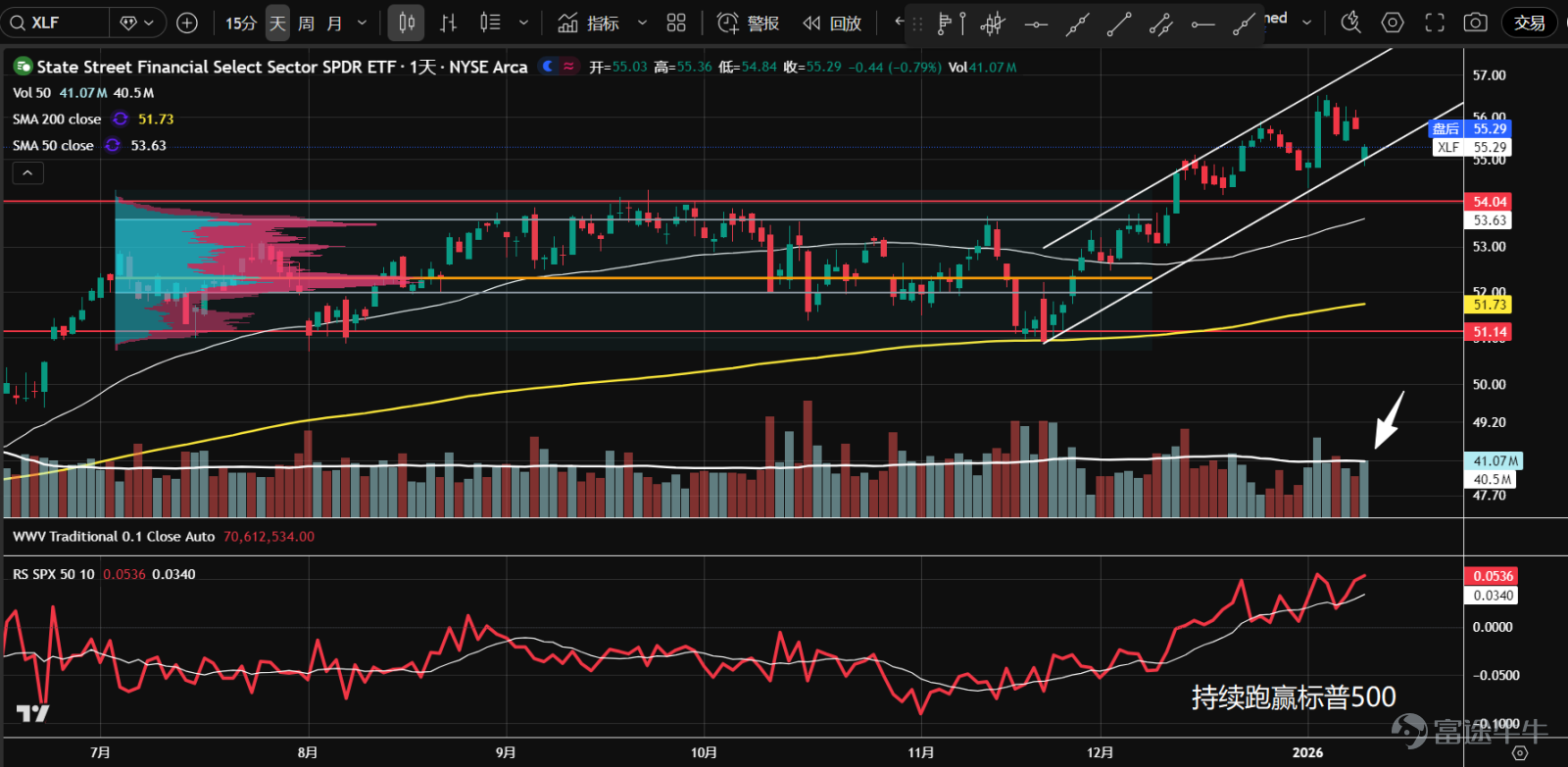Viewport: 1568px width, 767px height.
Task: Click the blue moon post-market session indicator
Action: click(549, 67)
